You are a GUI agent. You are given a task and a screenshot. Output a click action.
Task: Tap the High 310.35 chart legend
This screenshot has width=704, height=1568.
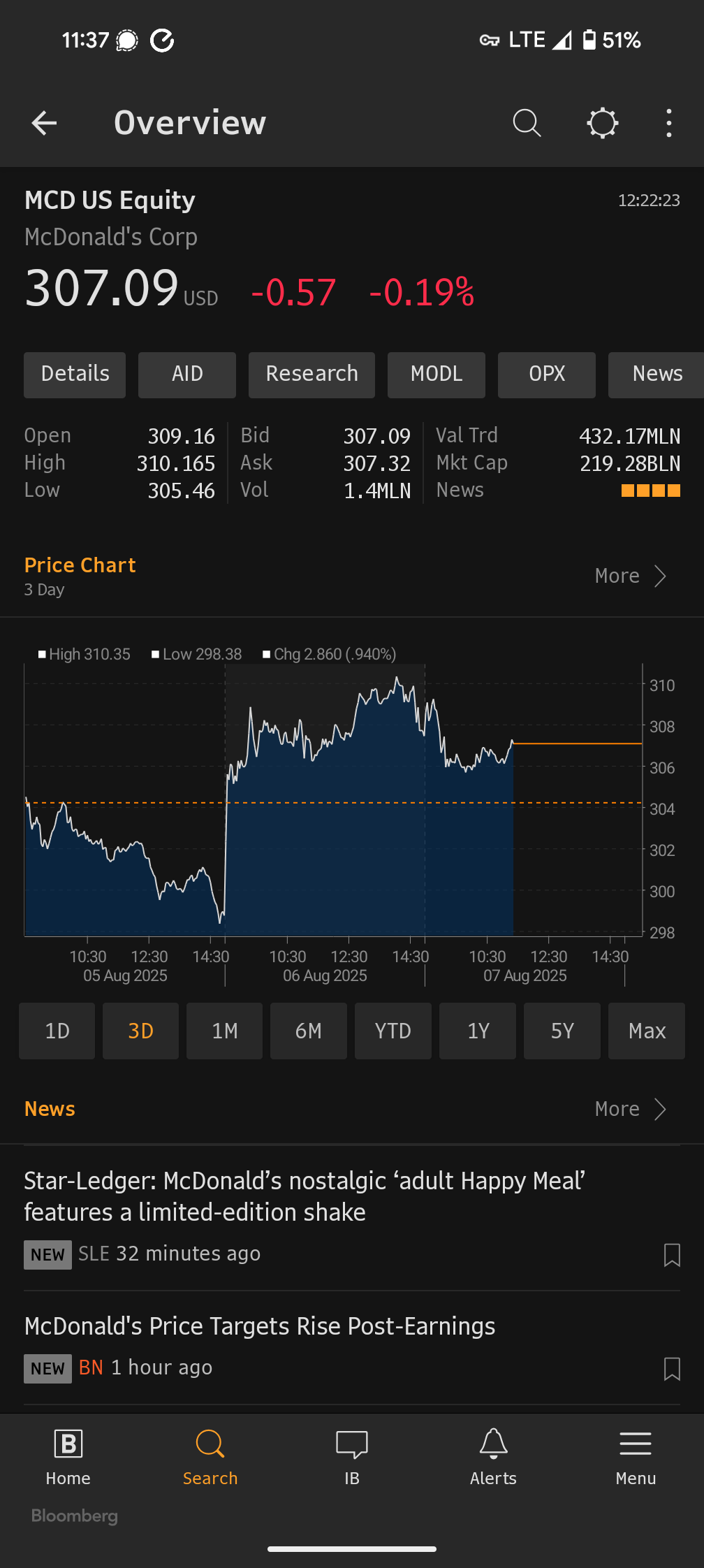coord(85,654)
